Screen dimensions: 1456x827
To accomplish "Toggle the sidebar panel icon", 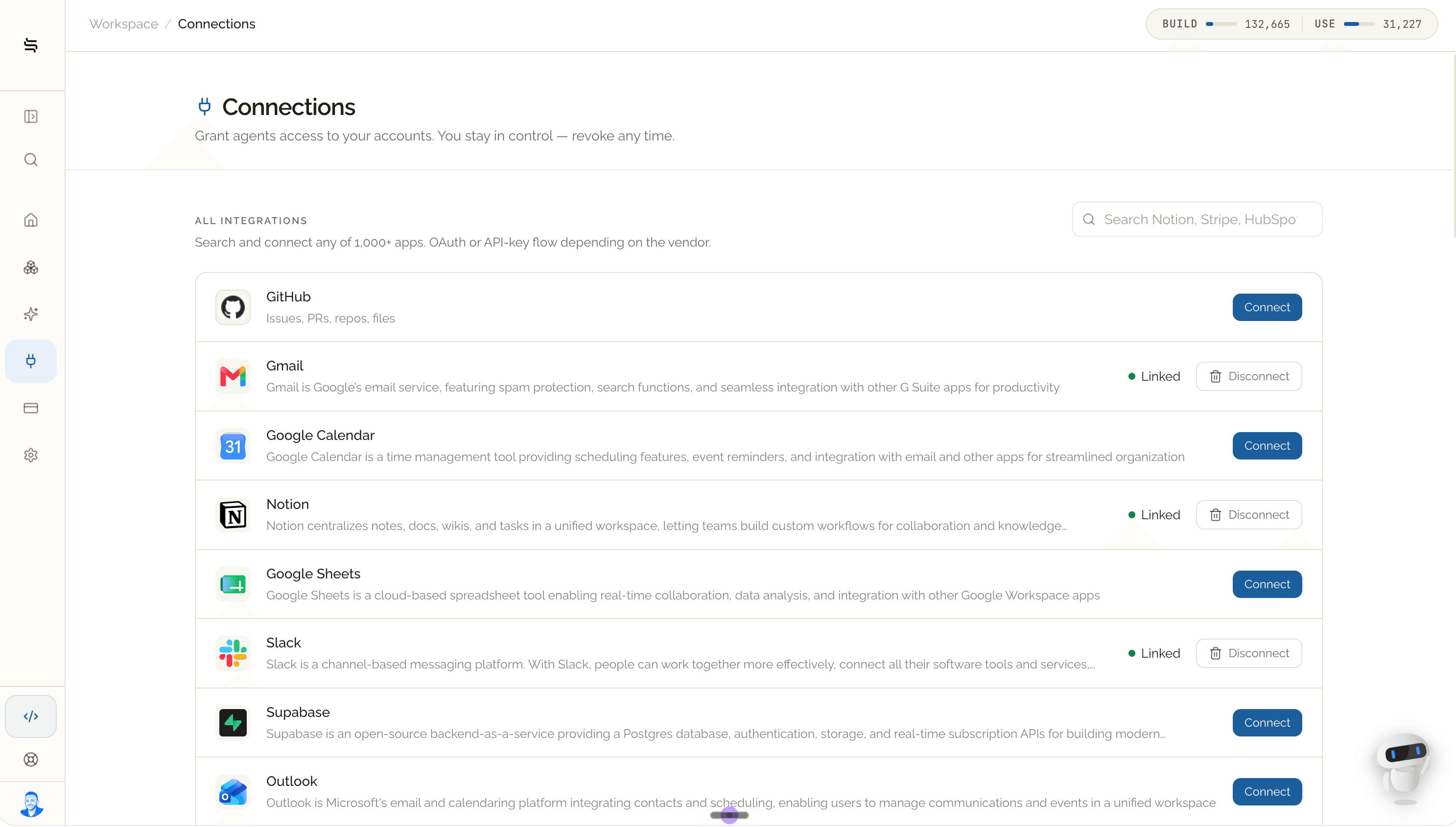I will coord(31,116).
